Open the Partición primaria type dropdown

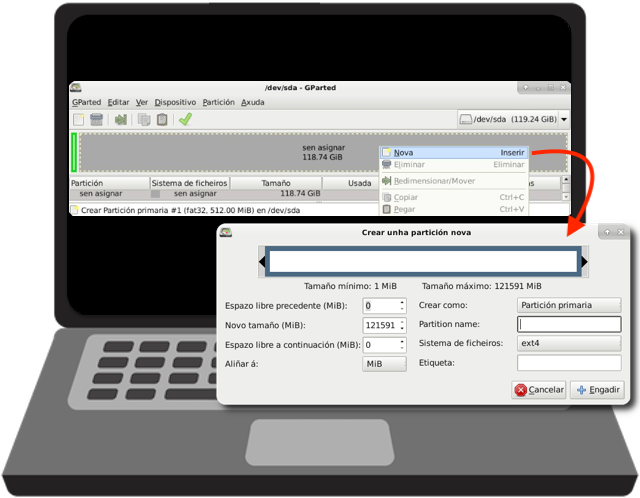pyautogui.click(x=568, y=305)
